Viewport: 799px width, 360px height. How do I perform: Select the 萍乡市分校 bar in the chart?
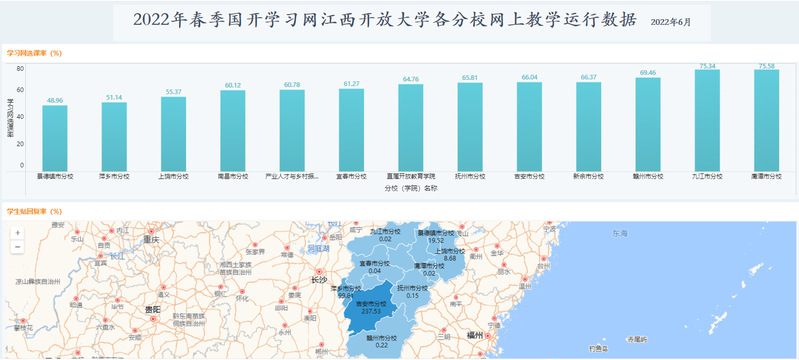click(114, 137)
